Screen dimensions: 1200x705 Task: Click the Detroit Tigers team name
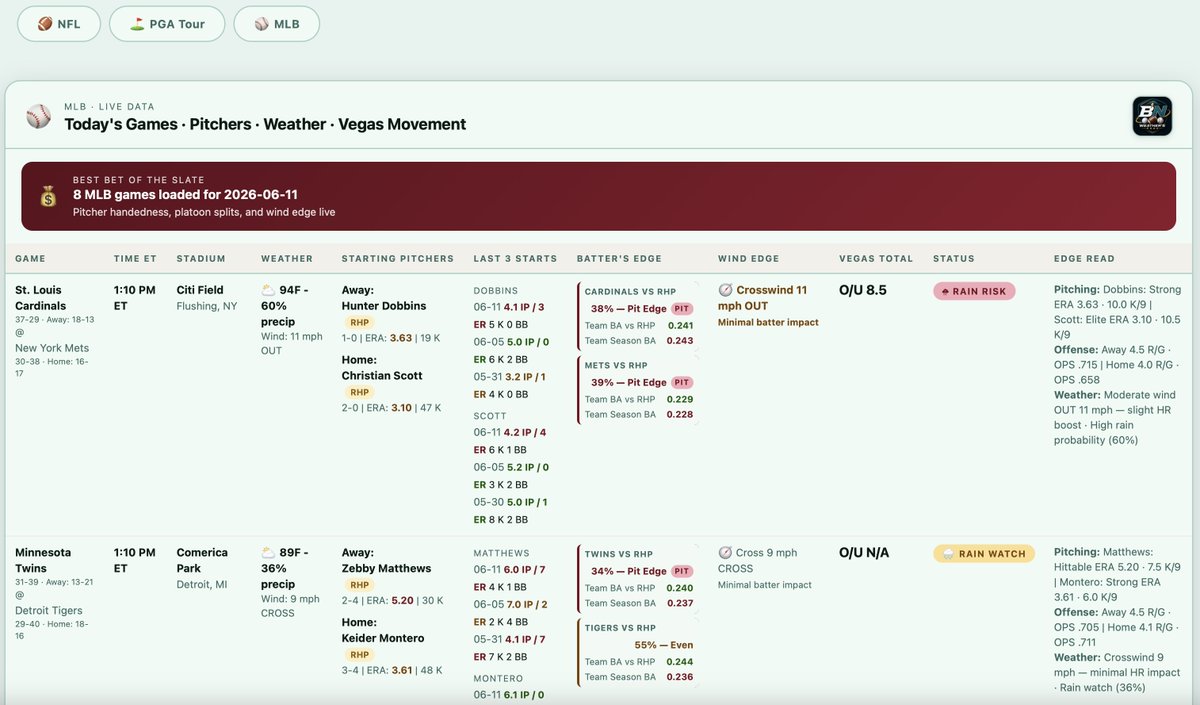(49, 610)
